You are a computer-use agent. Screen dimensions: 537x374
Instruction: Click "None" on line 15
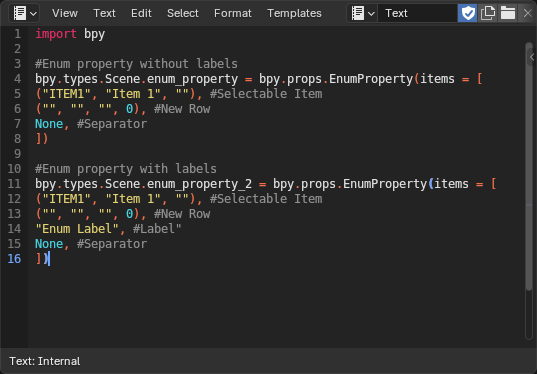click(49, 244)
